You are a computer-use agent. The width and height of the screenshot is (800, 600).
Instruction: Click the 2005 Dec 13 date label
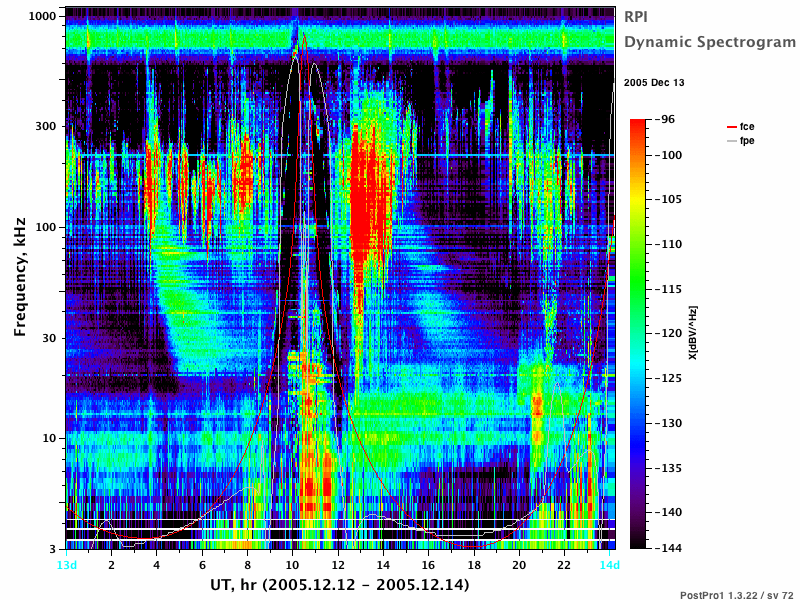654,83
